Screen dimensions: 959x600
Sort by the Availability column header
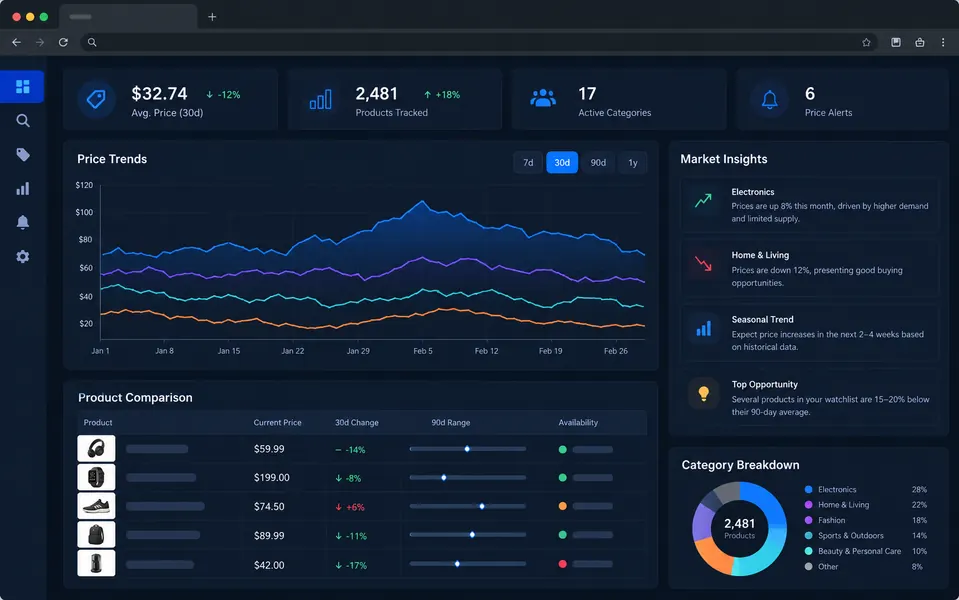coord(578,423)
